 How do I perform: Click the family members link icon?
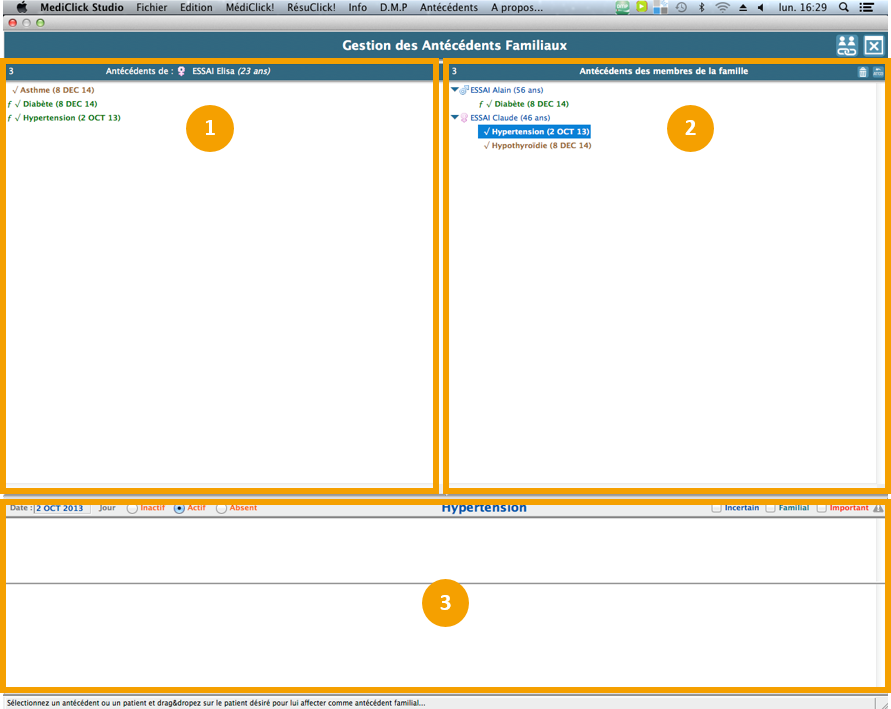pos(847,45)
